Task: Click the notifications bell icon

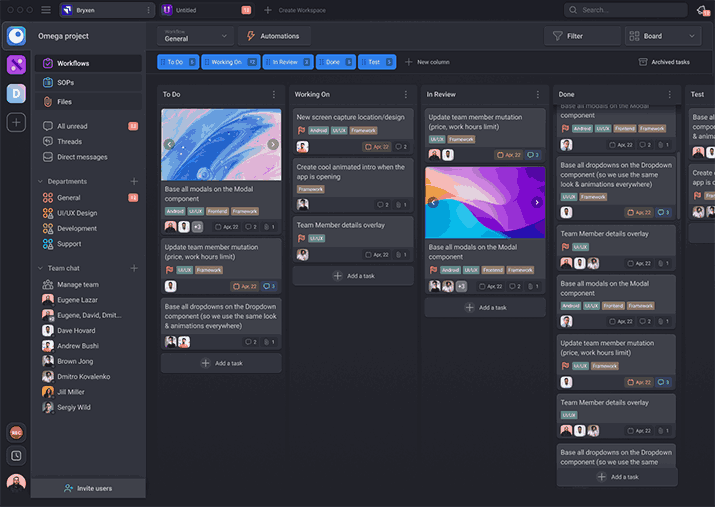Action: click(702, 10)
